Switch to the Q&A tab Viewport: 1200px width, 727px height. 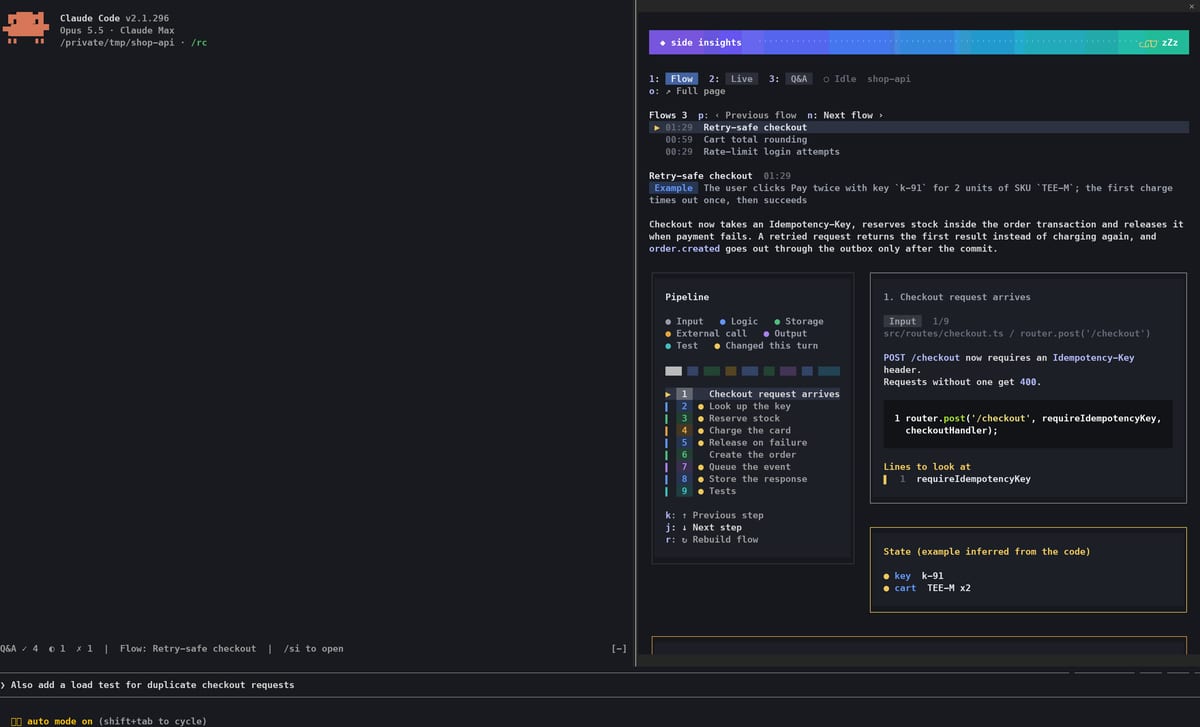point(798,79)
